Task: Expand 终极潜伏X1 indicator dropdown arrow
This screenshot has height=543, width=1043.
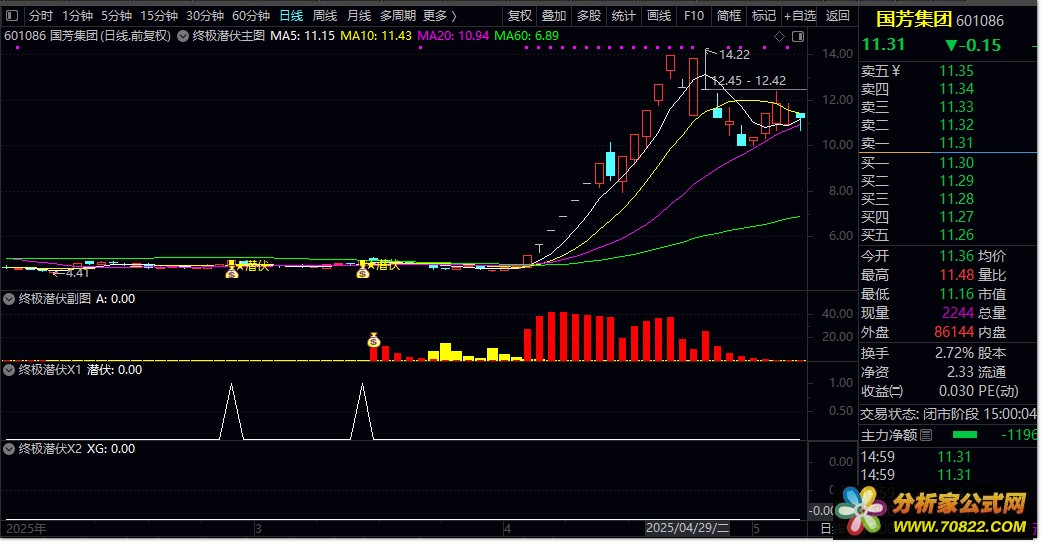Action: point(9,370)
